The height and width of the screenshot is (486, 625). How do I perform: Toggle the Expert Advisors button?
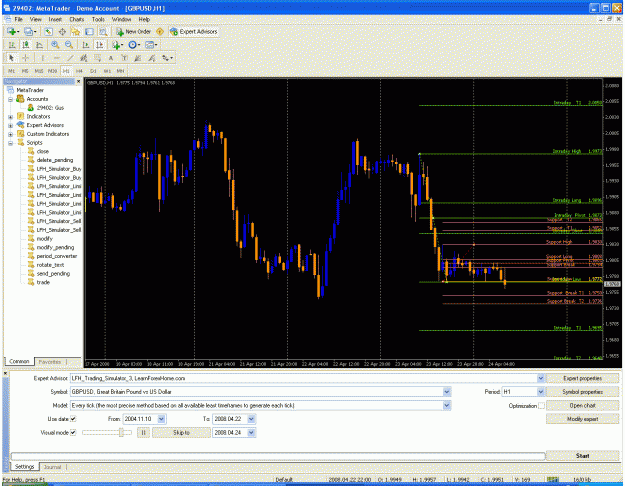point(194,31)
